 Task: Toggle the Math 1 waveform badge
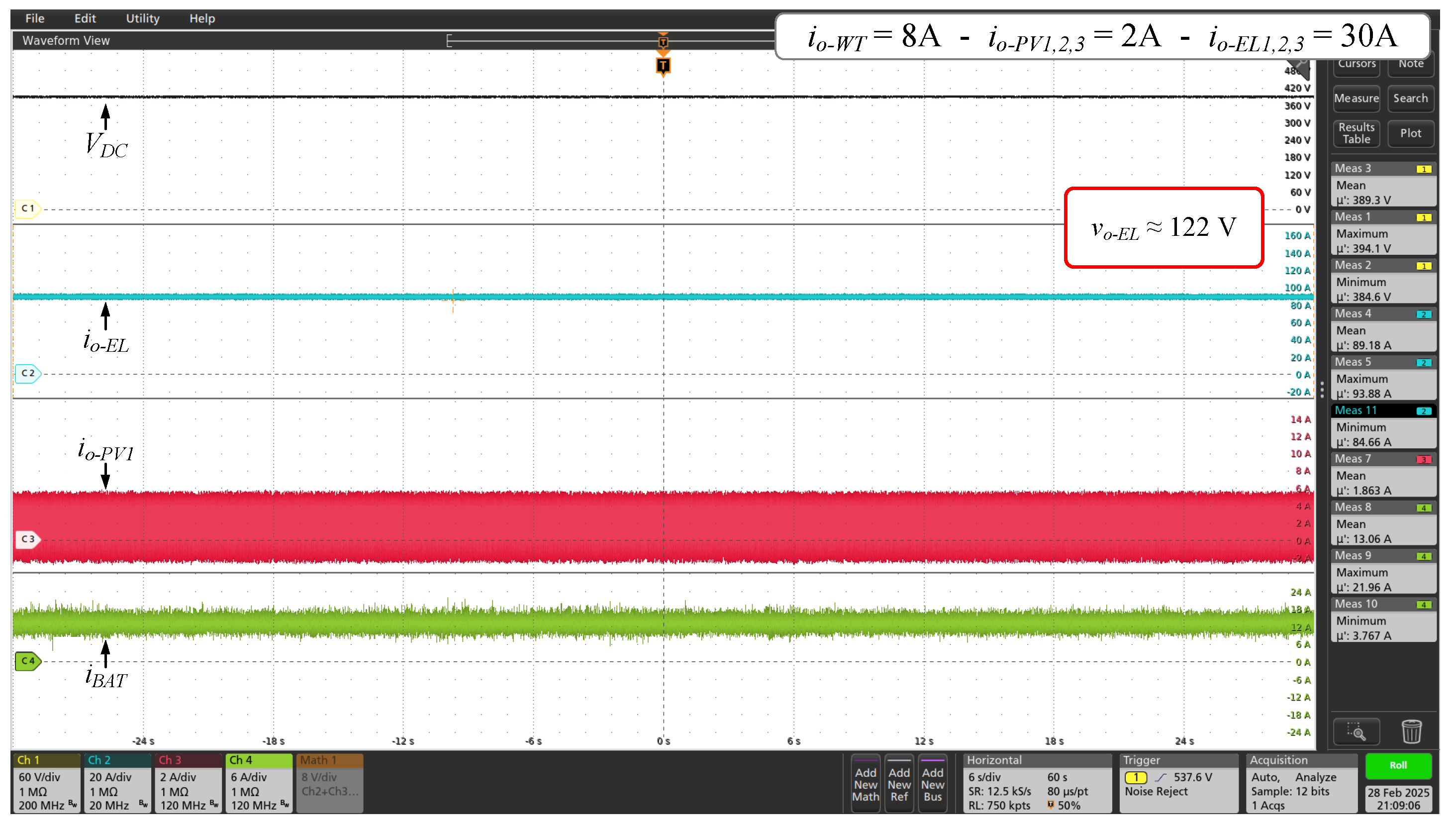(329, 783)
